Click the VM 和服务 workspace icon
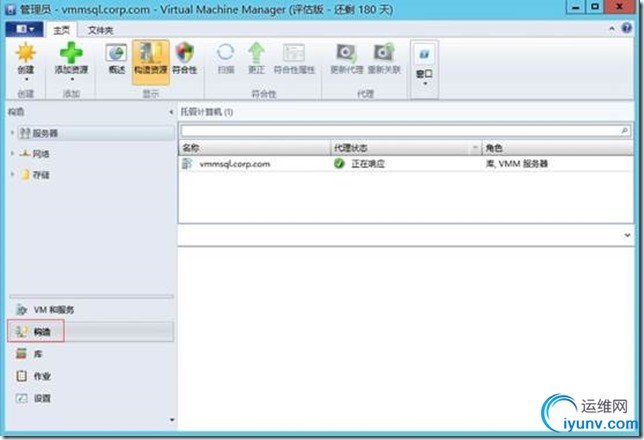This screenshot has width=644, height=440. click(x=21, y=309)
